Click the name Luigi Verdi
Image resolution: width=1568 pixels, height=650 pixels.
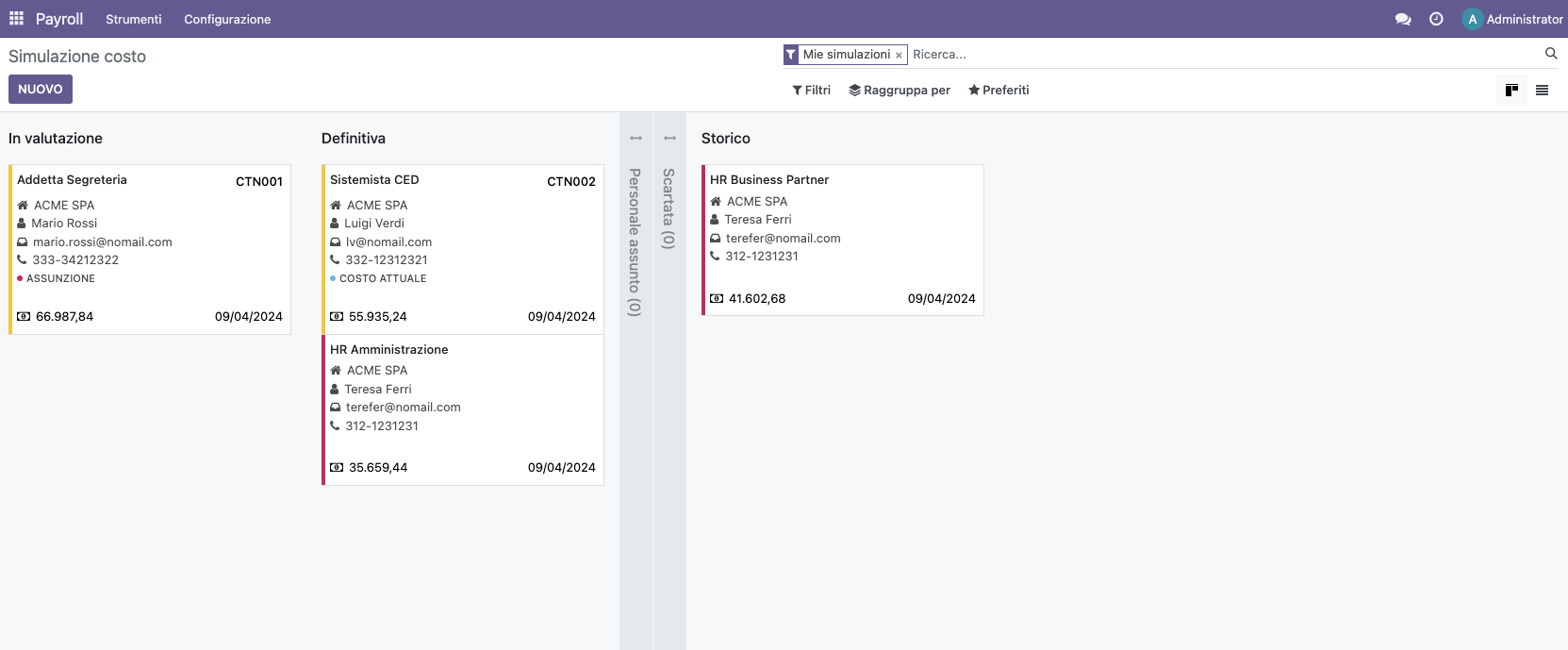[x=374, y=224]
